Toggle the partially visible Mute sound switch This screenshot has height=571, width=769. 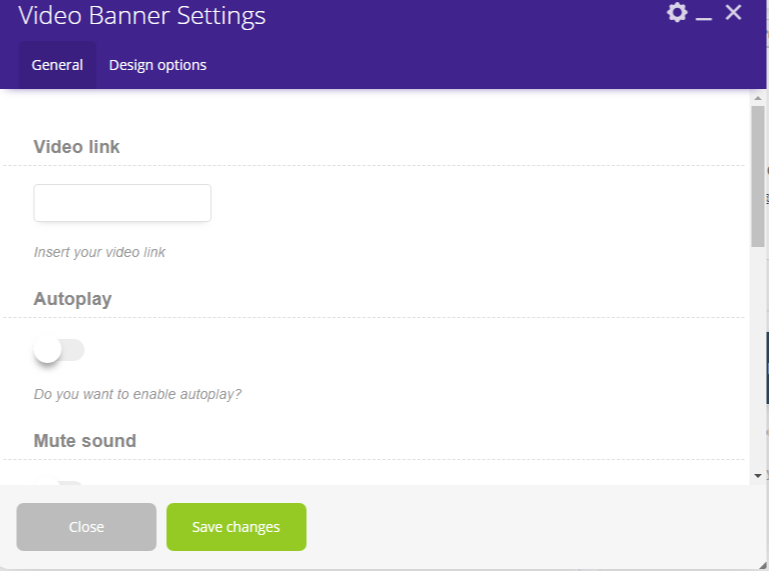(x=59, y=484)
